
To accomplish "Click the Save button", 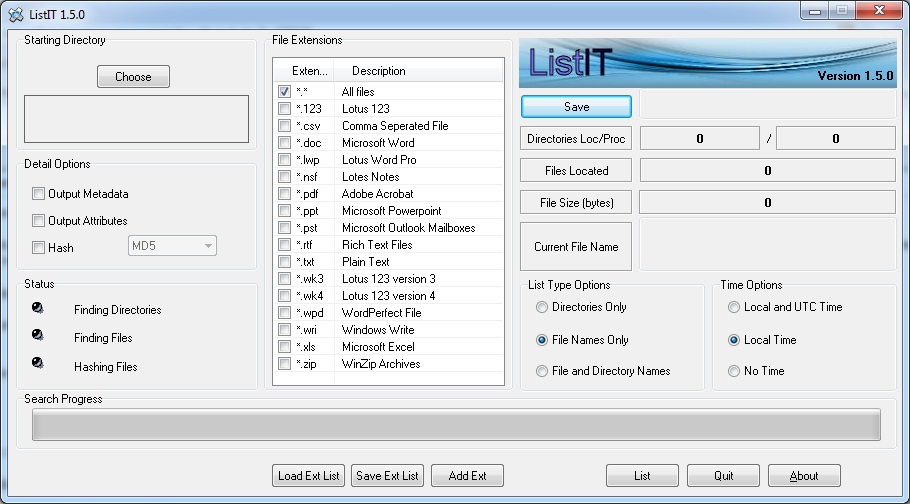I will pyautogui.click(x=576, y=107).
